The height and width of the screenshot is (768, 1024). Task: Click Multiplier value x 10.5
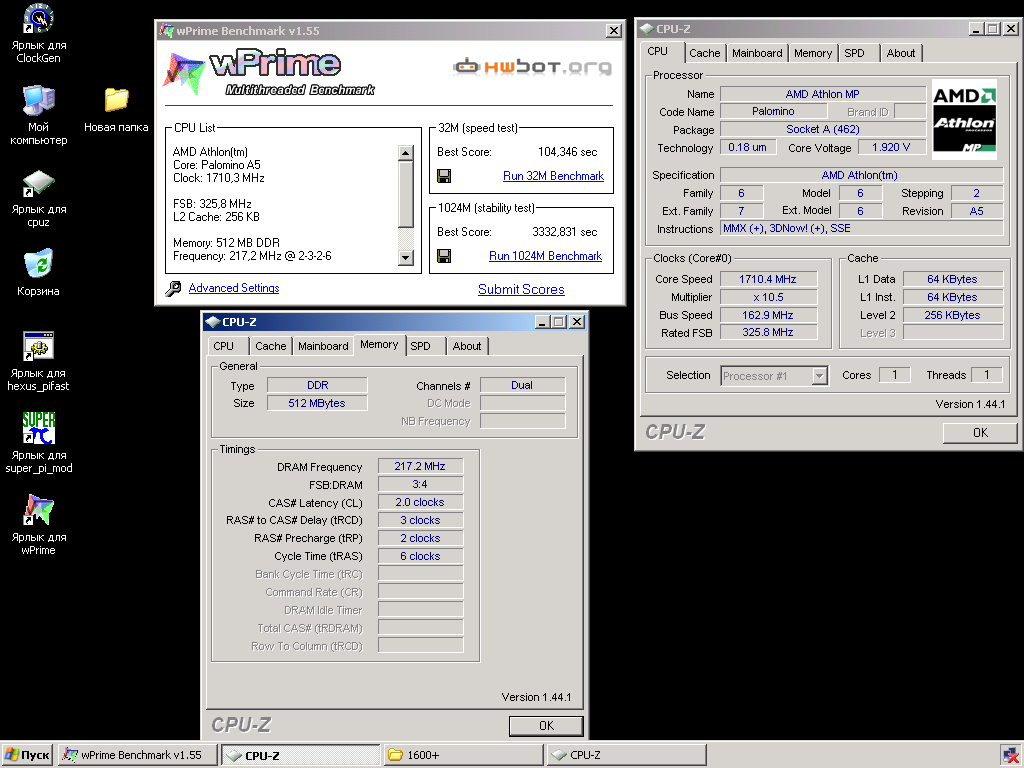pyautogui.click(x=768, y=297)
